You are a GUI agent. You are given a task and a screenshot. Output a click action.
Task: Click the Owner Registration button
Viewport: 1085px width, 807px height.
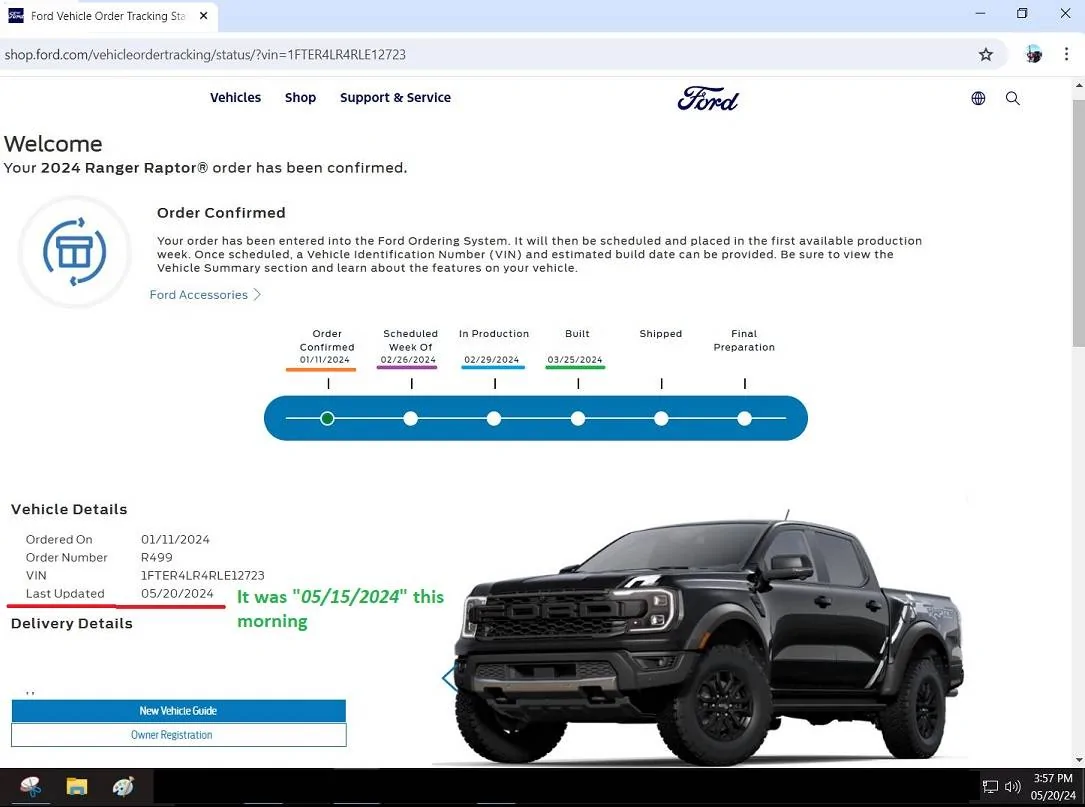click(179, 735)
